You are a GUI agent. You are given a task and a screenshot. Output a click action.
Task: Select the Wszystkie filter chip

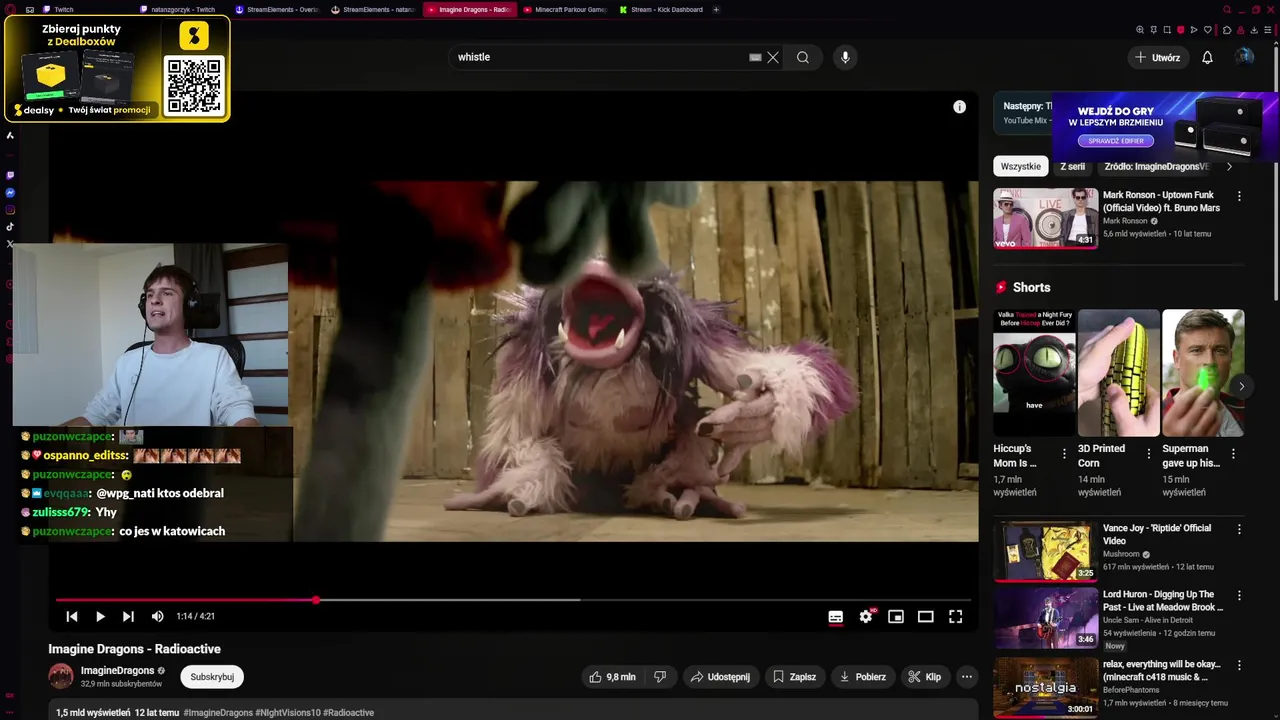pyautogui.click(x=1021, y=166)
